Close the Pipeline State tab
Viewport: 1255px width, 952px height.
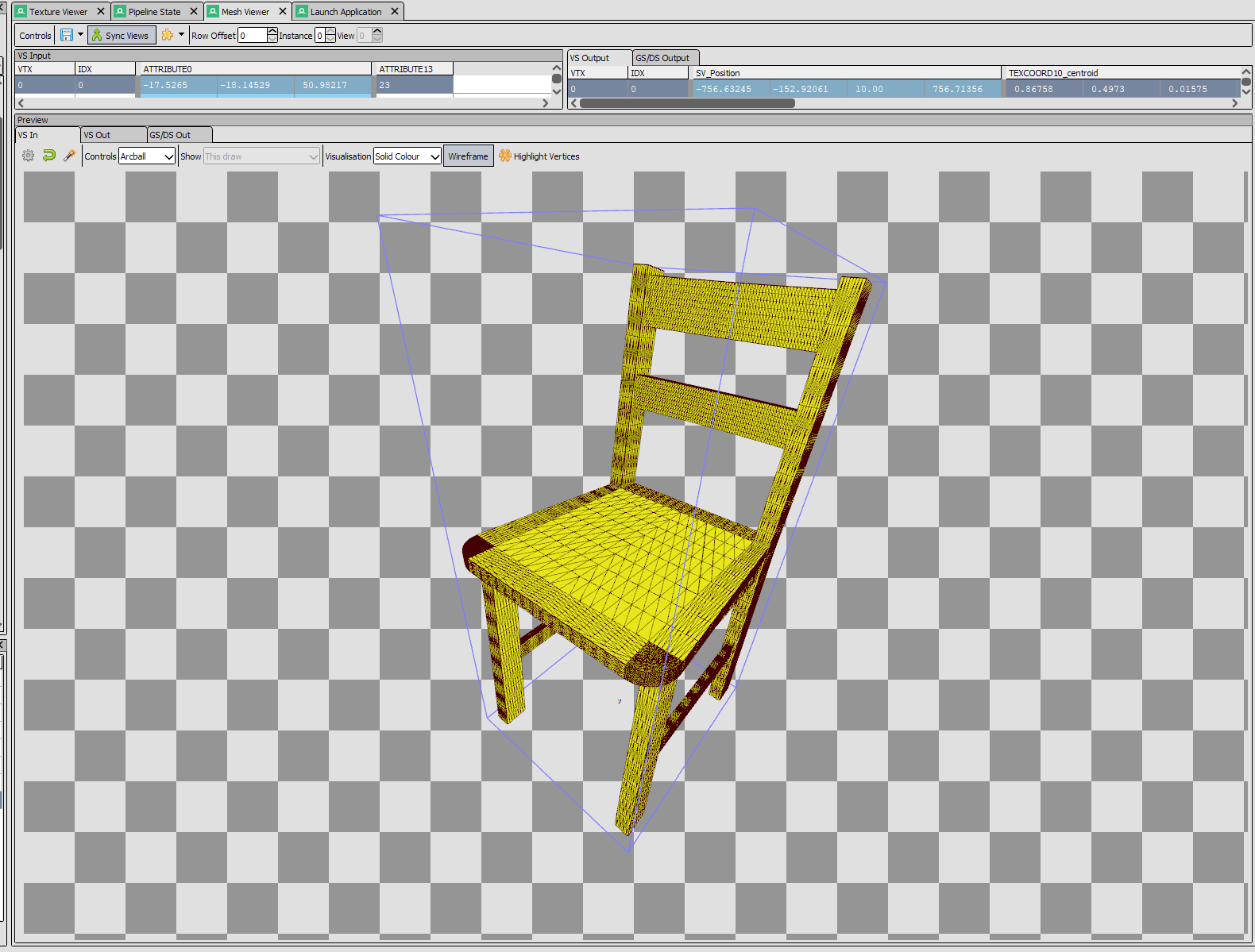194,11
